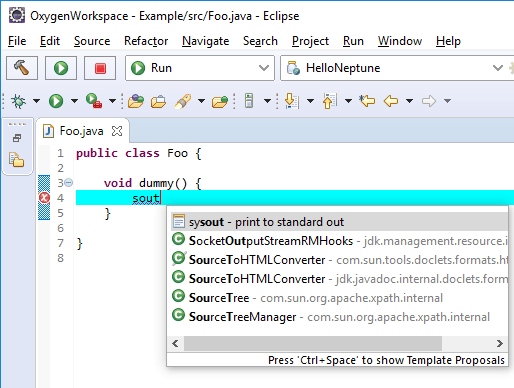Click the green Run toolbar icon
The width and height of the screenshot is (514, 388).
point(56,101)
